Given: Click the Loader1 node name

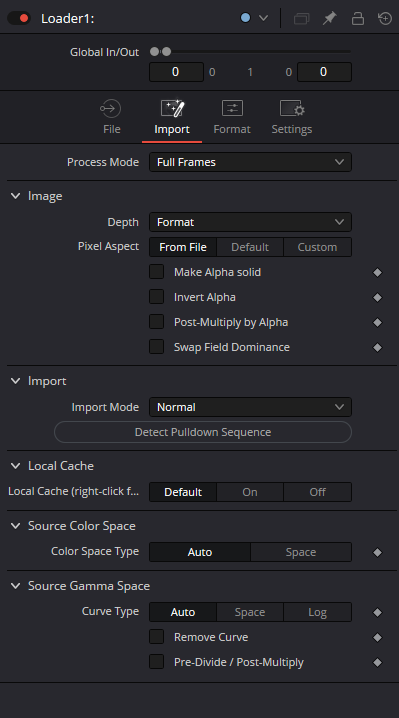Looking at the screenshot, I should pyautogui.click(x=68, y=19).
